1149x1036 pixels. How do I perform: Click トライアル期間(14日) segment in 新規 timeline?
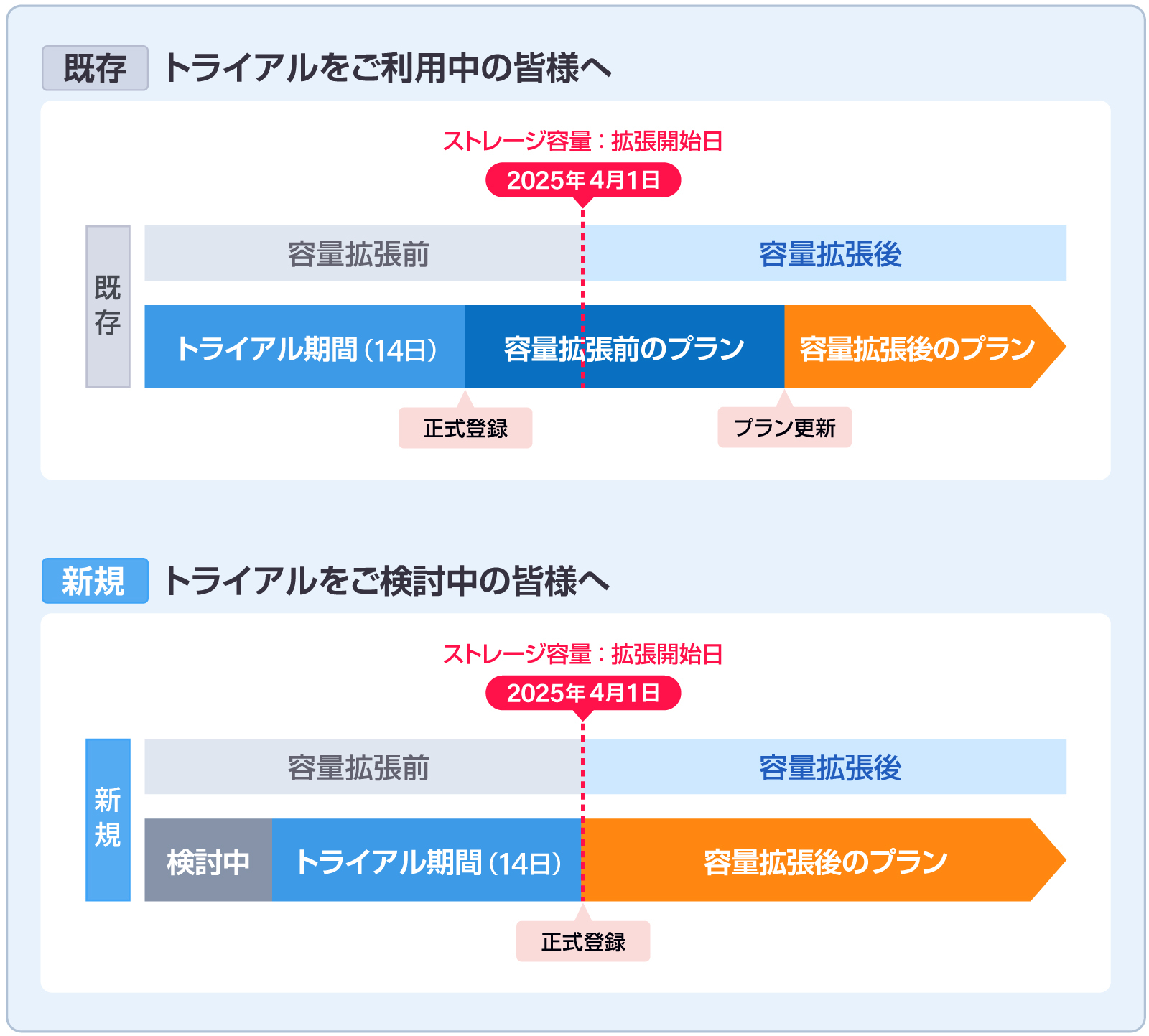point(428,860)
